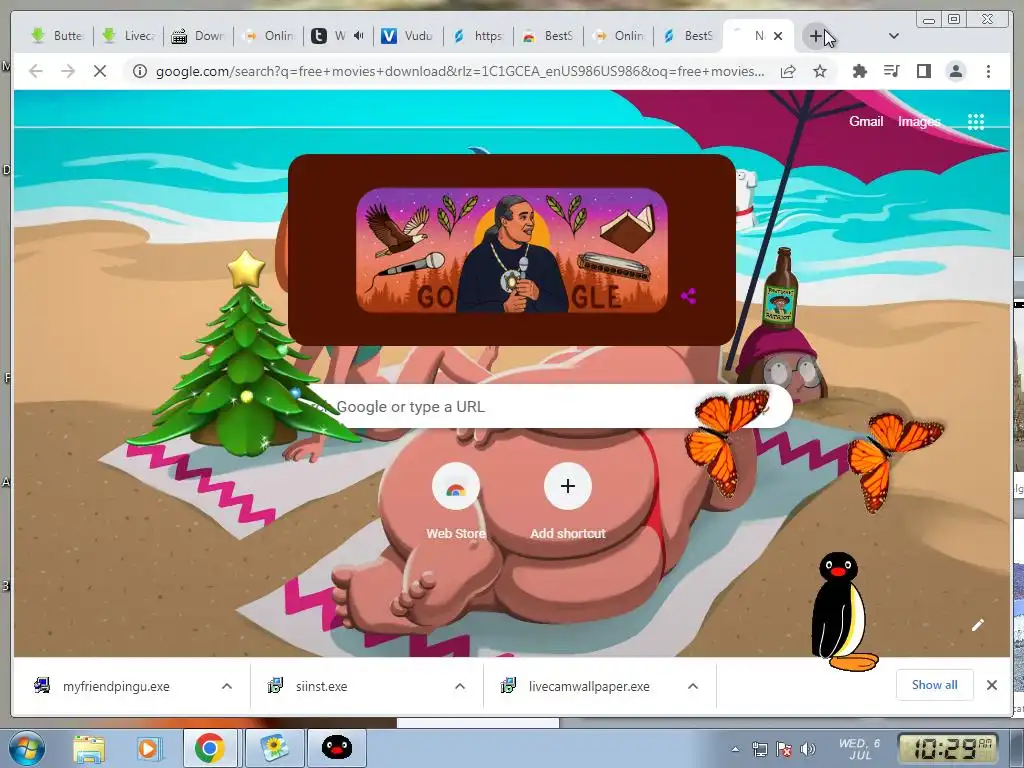Open the Extensions puzzle icon
Image resolution: width=1024 pixels, height=768 pixels.
click(x=859, y=71)
